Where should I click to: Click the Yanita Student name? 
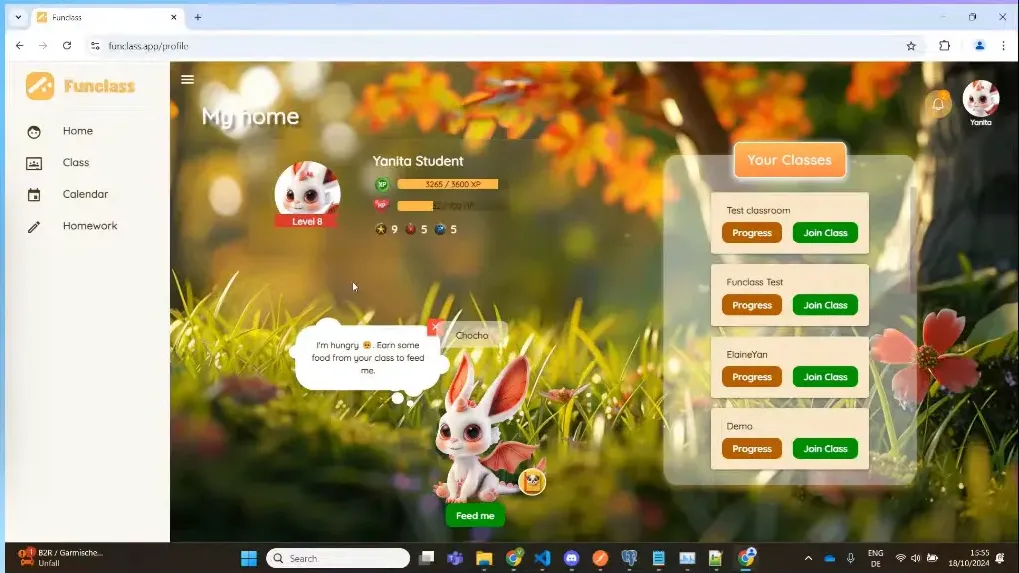pyautogui.click(x=418, y=161)
